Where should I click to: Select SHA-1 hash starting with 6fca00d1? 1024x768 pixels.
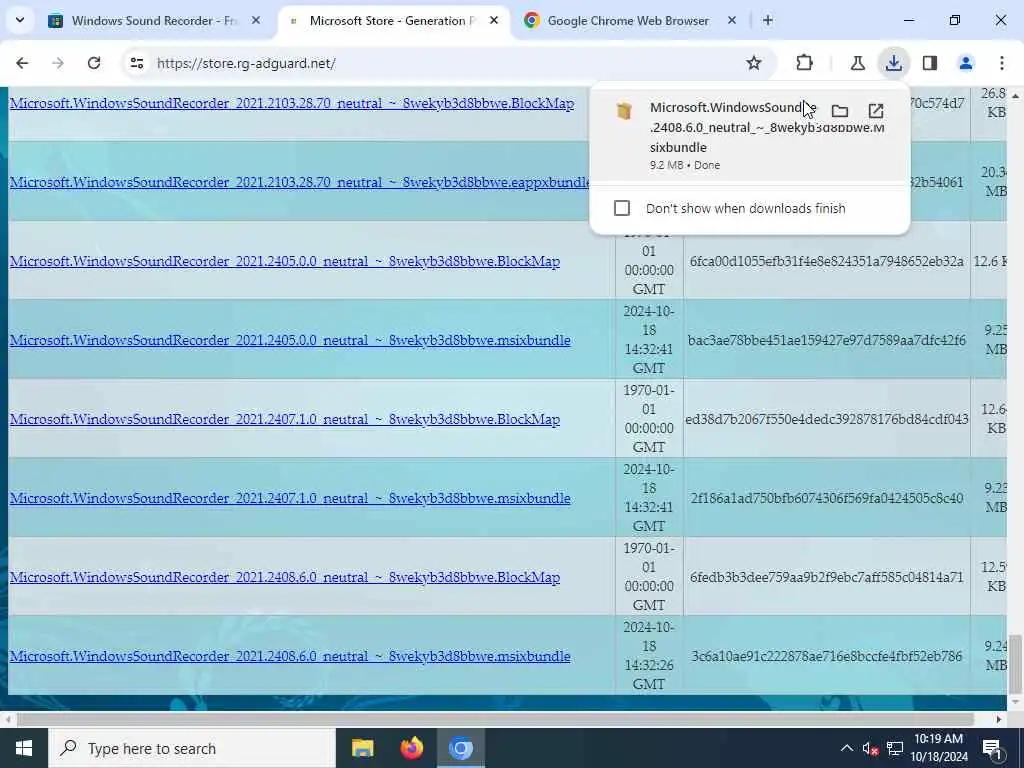point(826,261)
